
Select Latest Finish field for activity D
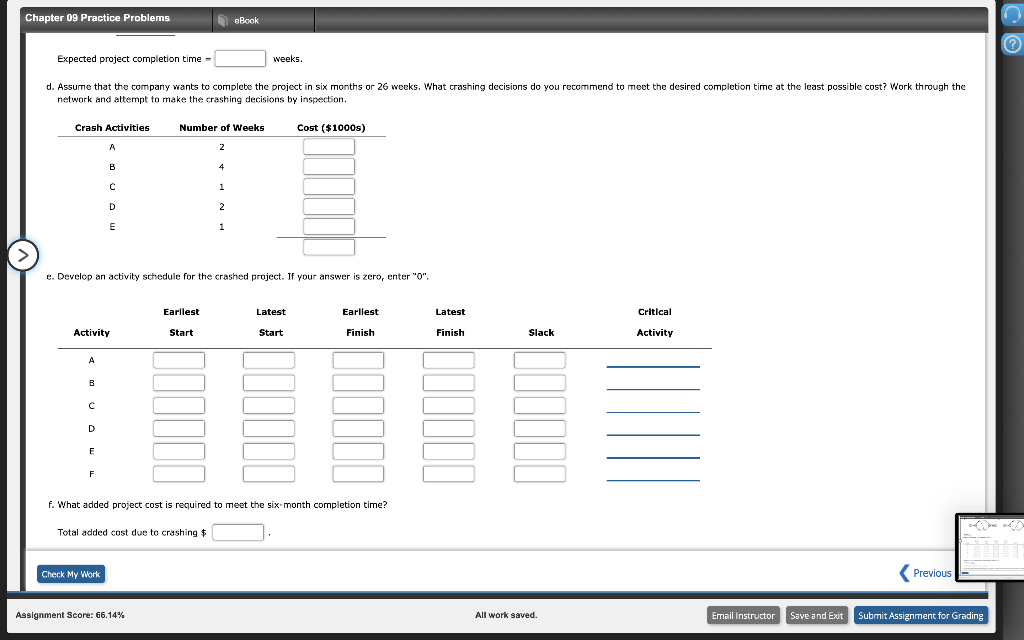coord(449,428)
